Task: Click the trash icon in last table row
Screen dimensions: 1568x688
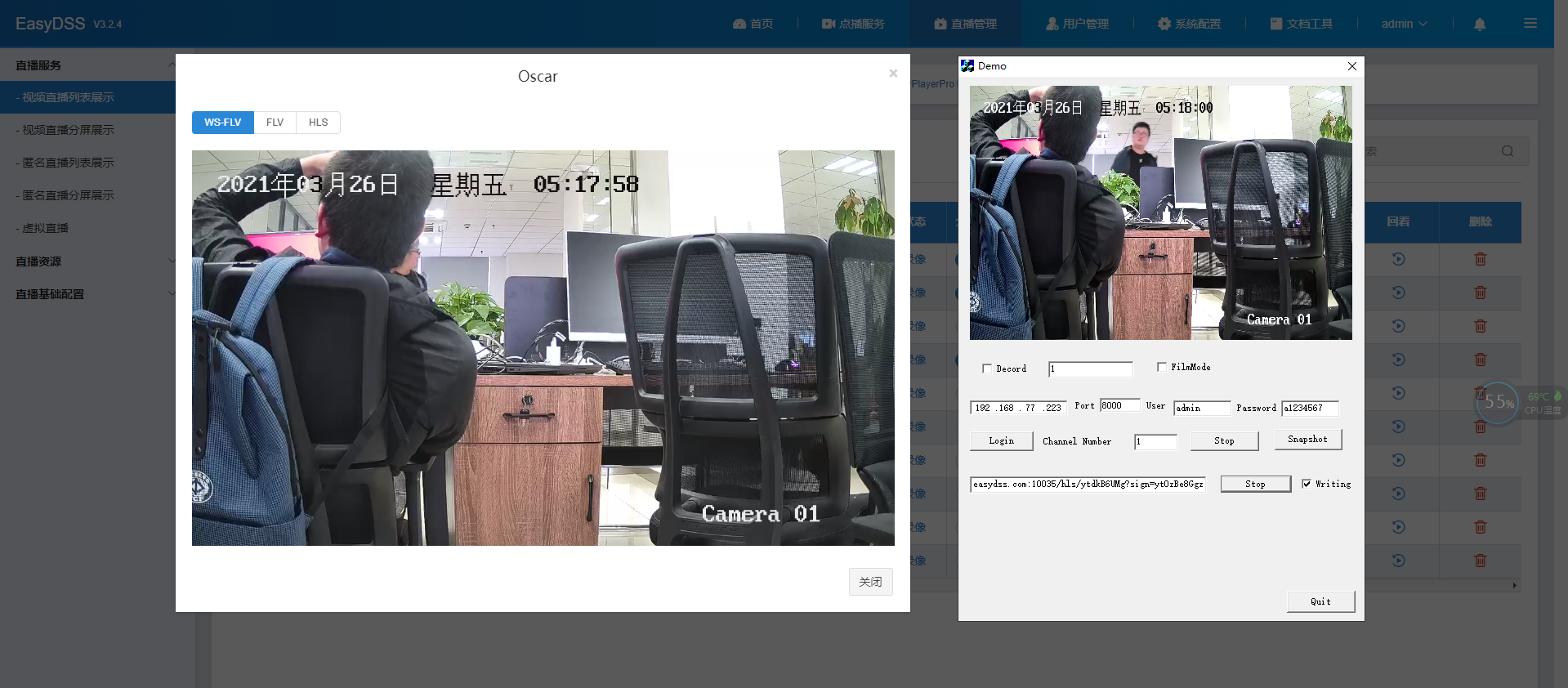Action: [x=1480, y=561]
